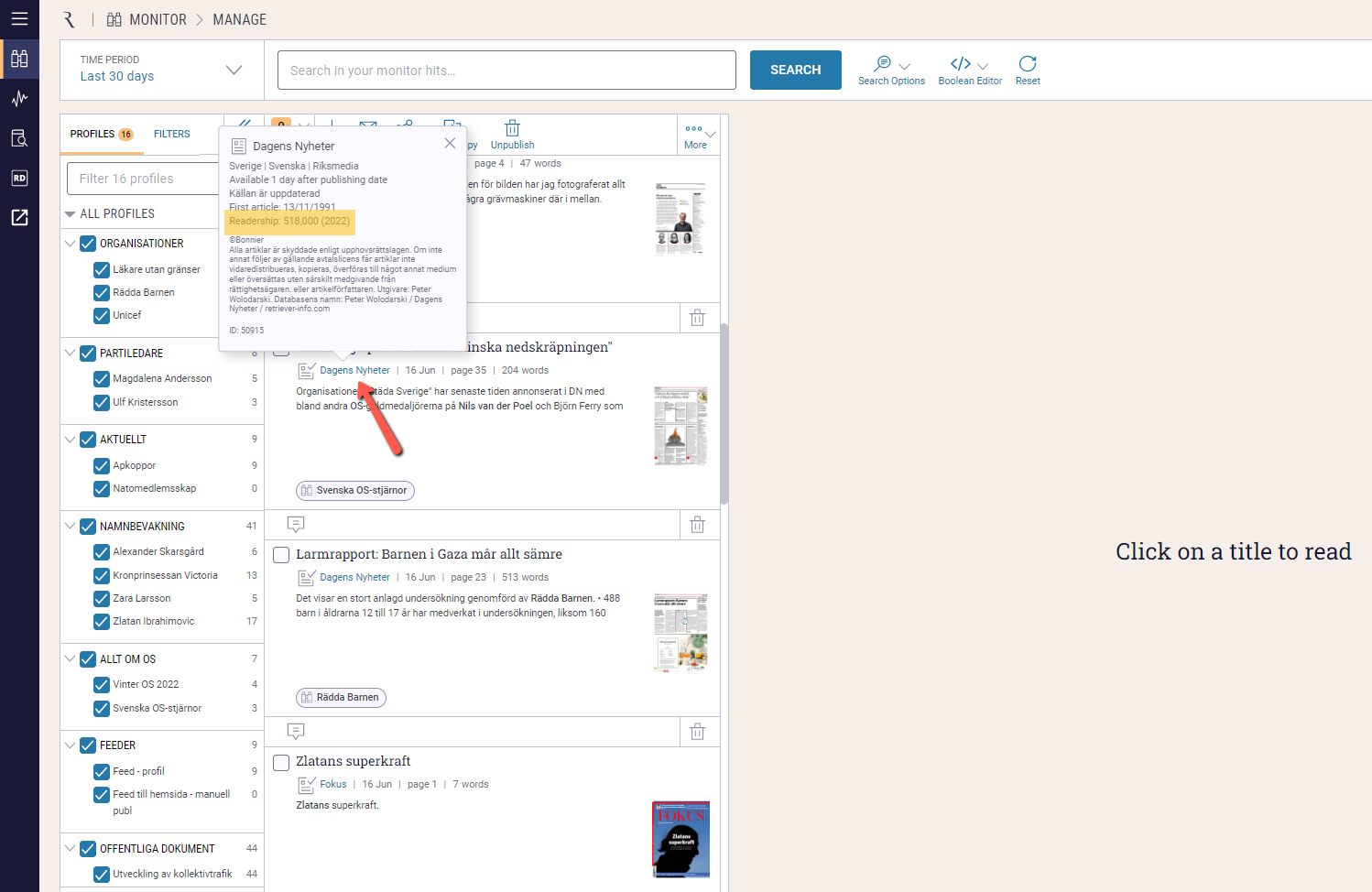
Task: Toggle Apkoppor profile checkbox
Action: 102,466
